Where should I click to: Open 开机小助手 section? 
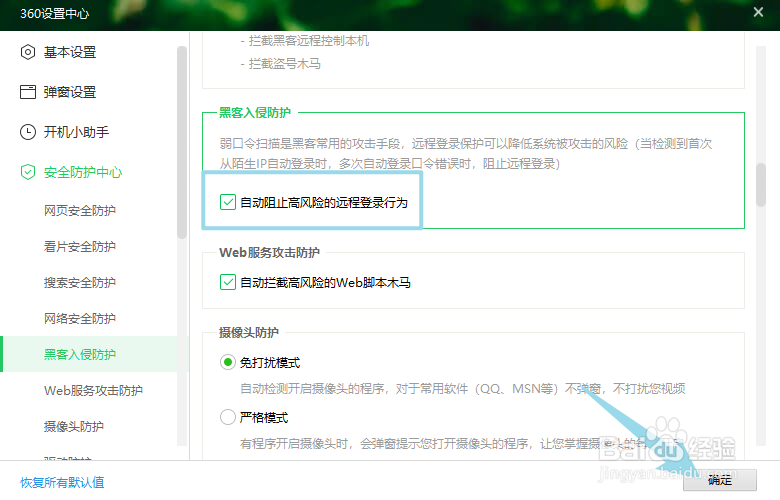76,132
